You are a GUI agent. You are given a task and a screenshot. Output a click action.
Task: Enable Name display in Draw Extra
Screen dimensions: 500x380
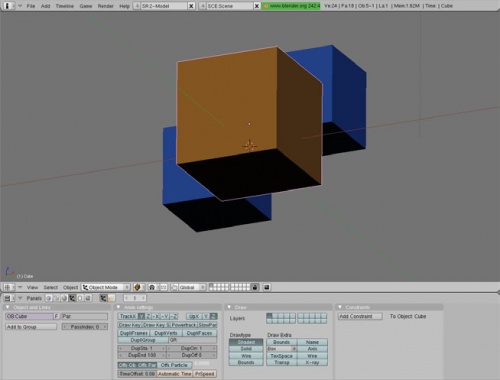tap(312, 342)
